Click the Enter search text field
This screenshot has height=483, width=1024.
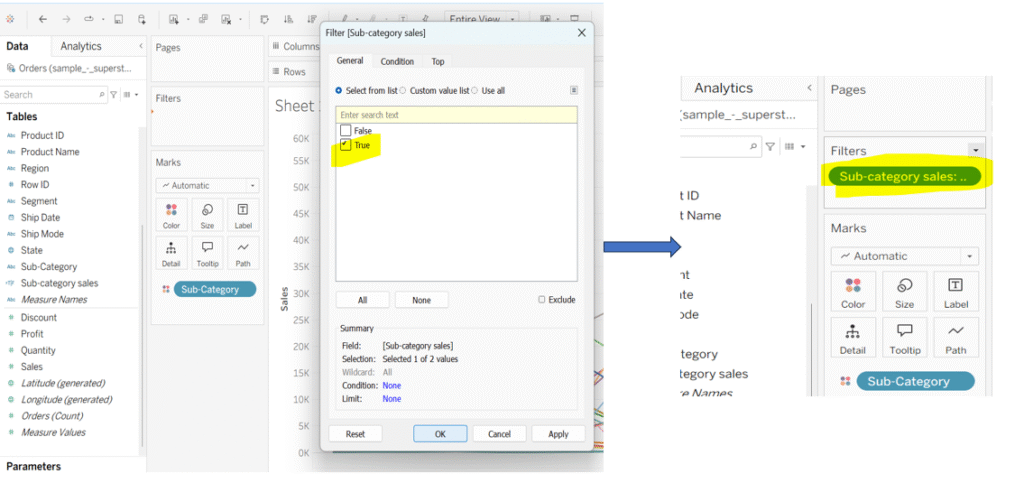[456, 115]
